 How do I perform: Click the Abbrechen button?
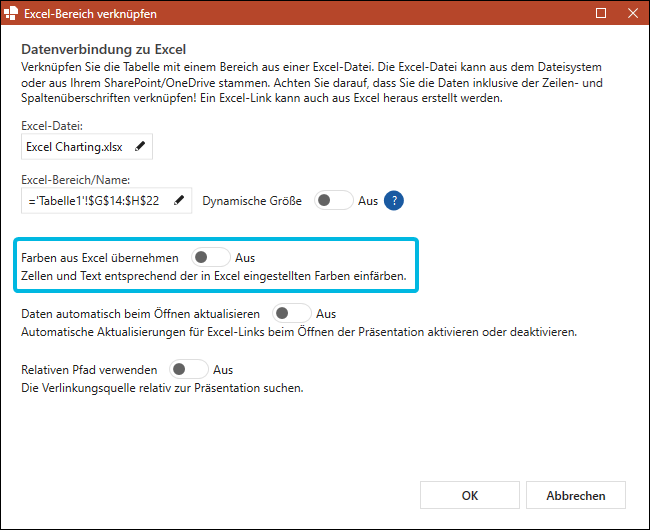coord(576,495)
